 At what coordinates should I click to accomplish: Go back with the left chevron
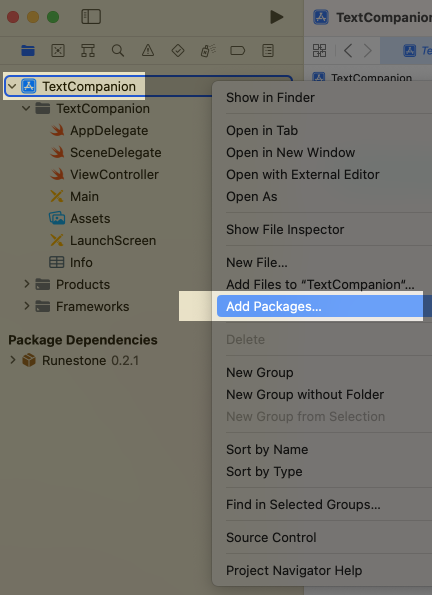(x=348, y=50)
